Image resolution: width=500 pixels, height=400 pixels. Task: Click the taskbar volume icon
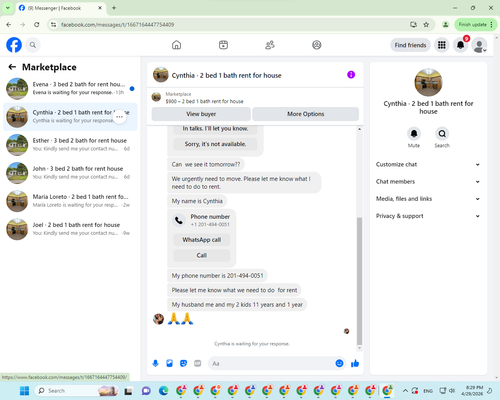[452, 391]
